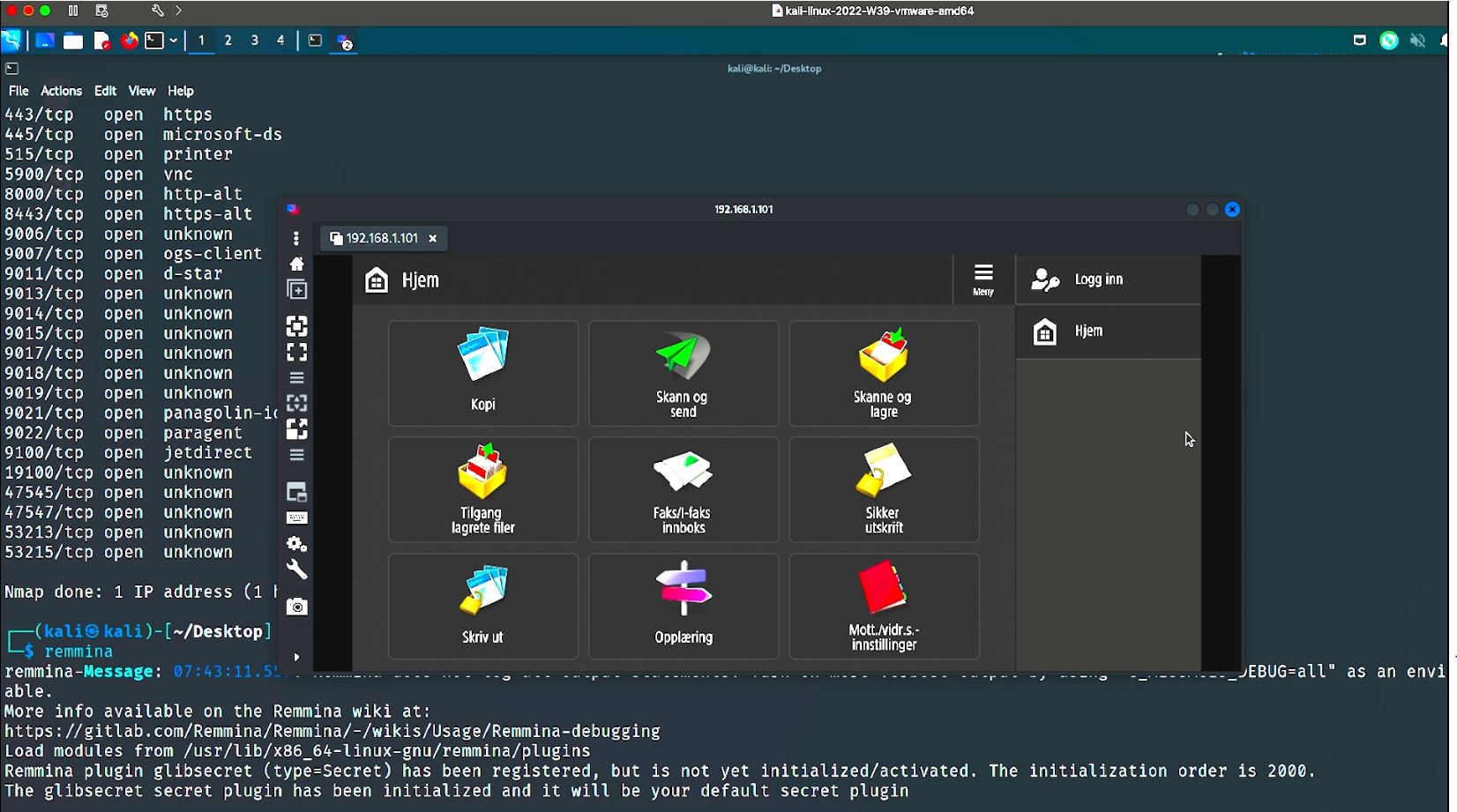Open the Kopi copy function
The height and width of the screenshot is (812, 1457).
click(x=482, y=373)
